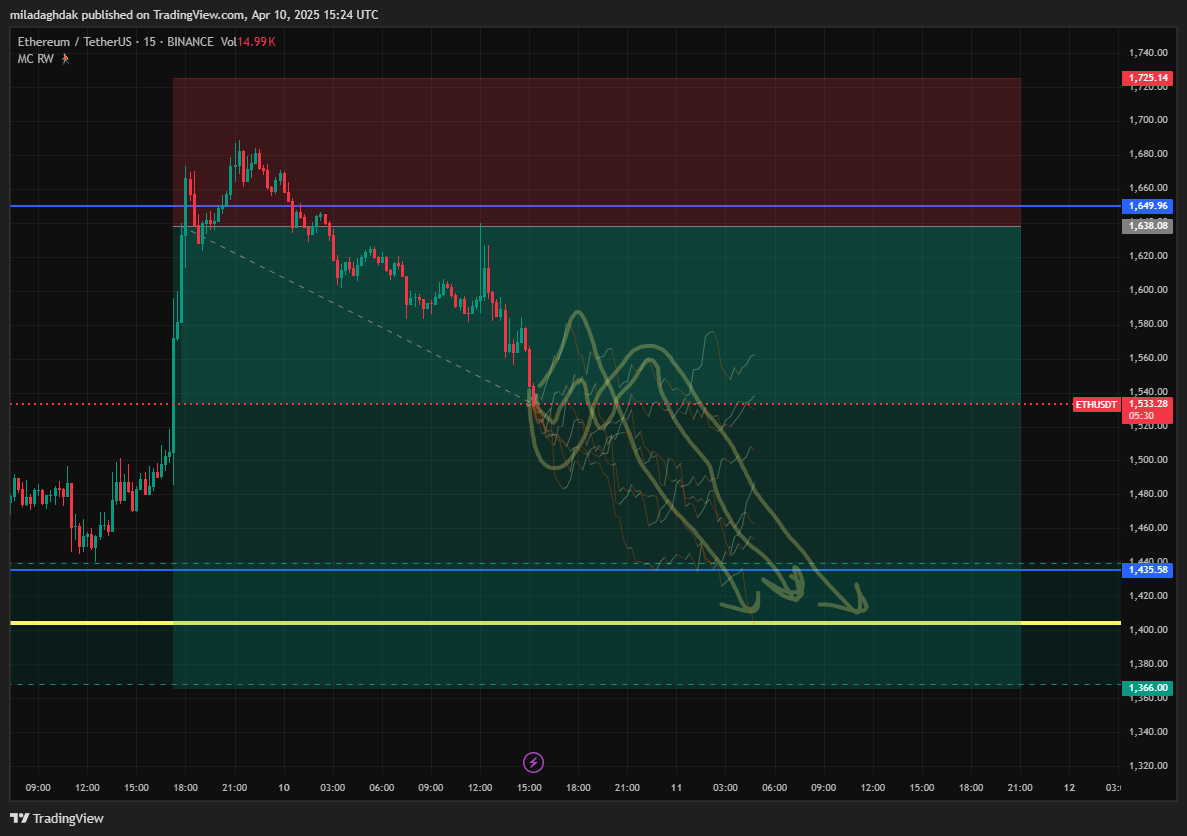Click the red ETHUSDT symbol tag
Screen dimensions: 1187x836
(1096, 404)
